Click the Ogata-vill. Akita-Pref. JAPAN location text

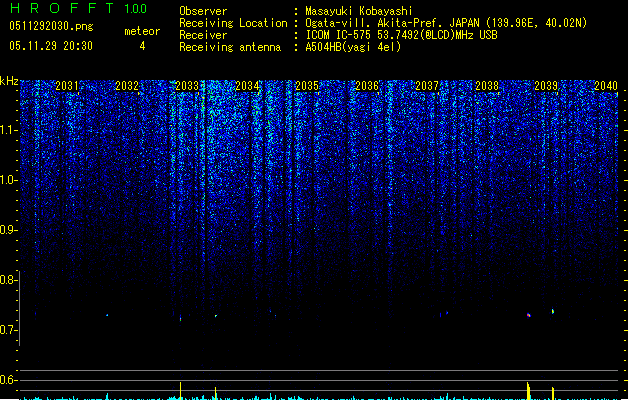[x=446, y=23]
